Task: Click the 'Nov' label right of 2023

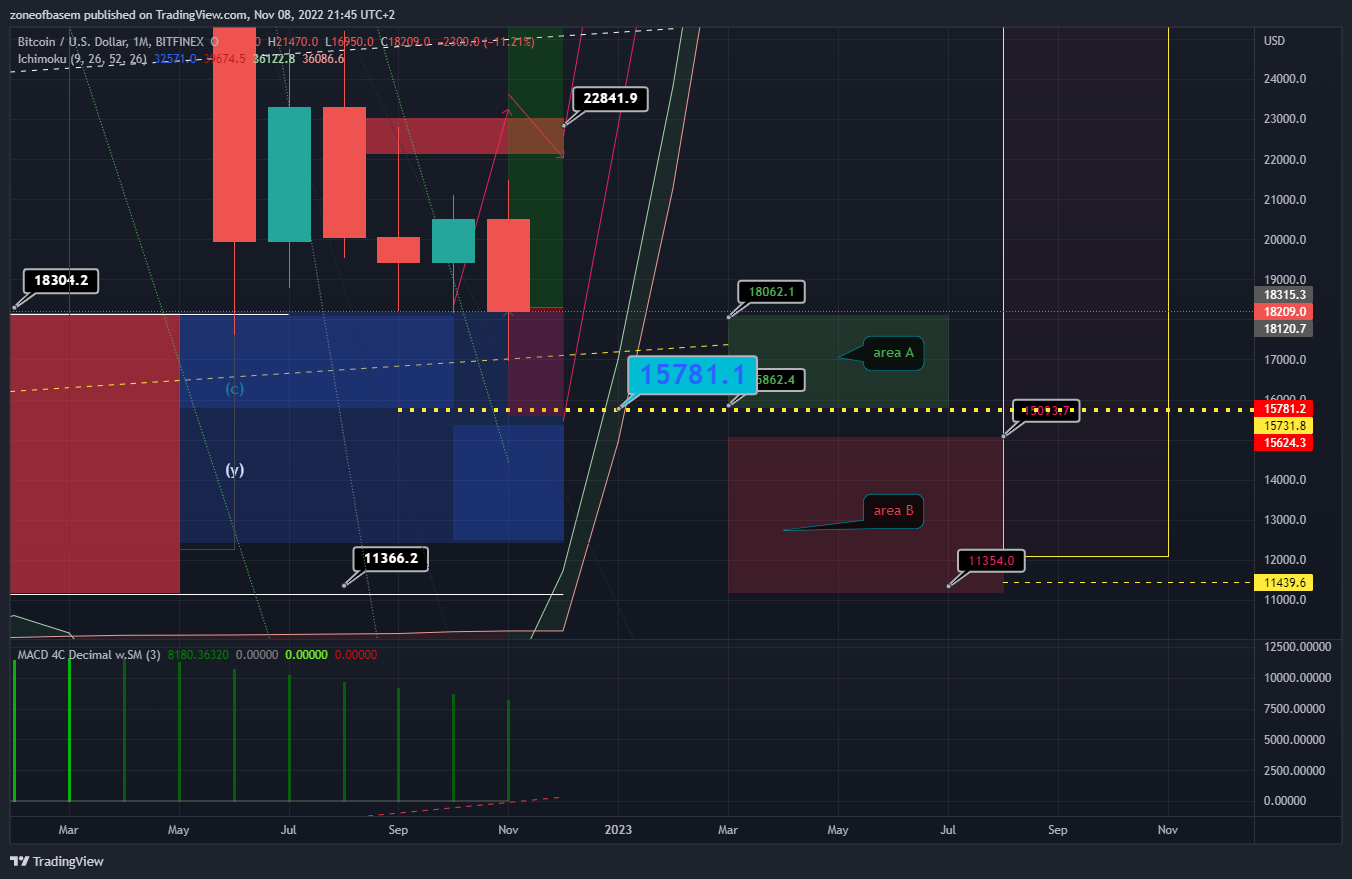Action: [1167, 830]
